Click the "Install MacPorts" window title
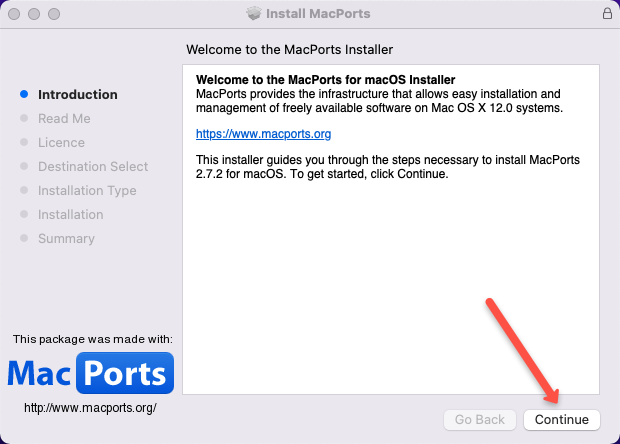The image size is (620, 444). [x=318, y=14]
